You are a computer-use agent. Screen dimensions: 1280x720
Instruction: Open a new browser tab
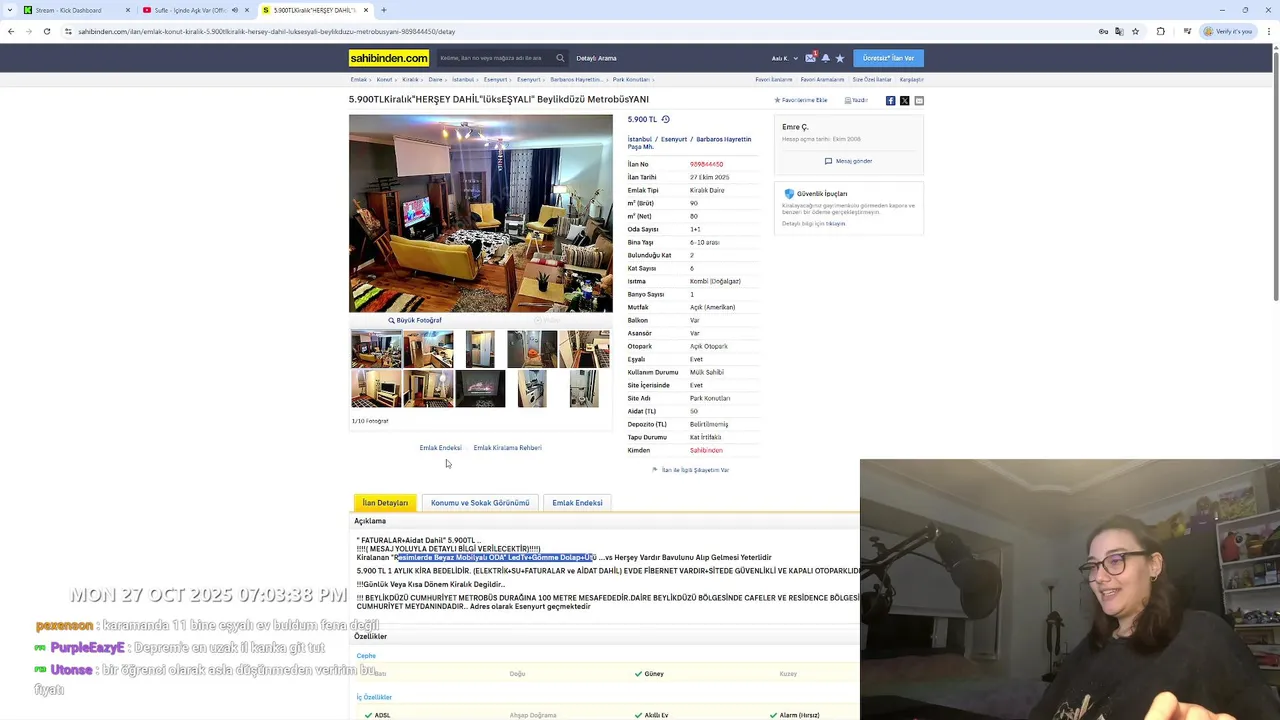[383, 10]
